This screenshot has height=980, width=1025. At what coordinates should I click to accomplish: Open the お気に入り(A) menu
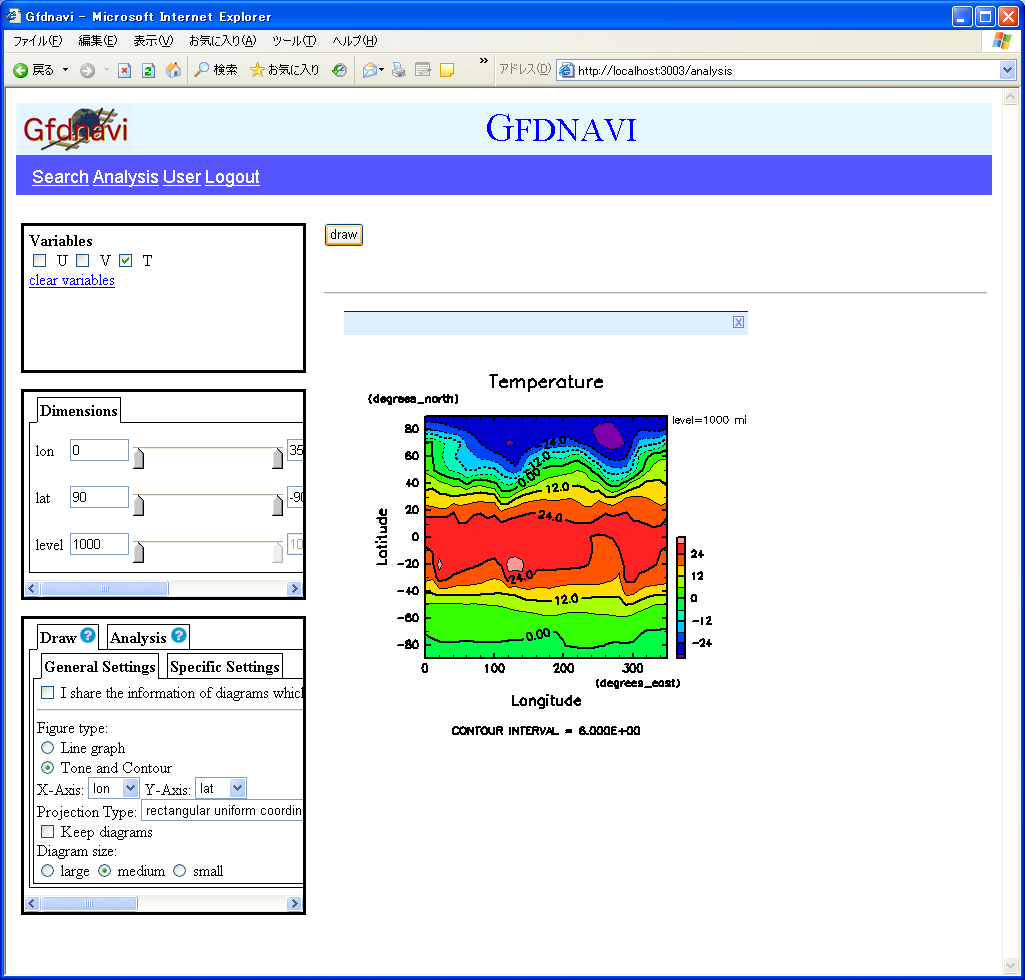[x=222, y=41]
